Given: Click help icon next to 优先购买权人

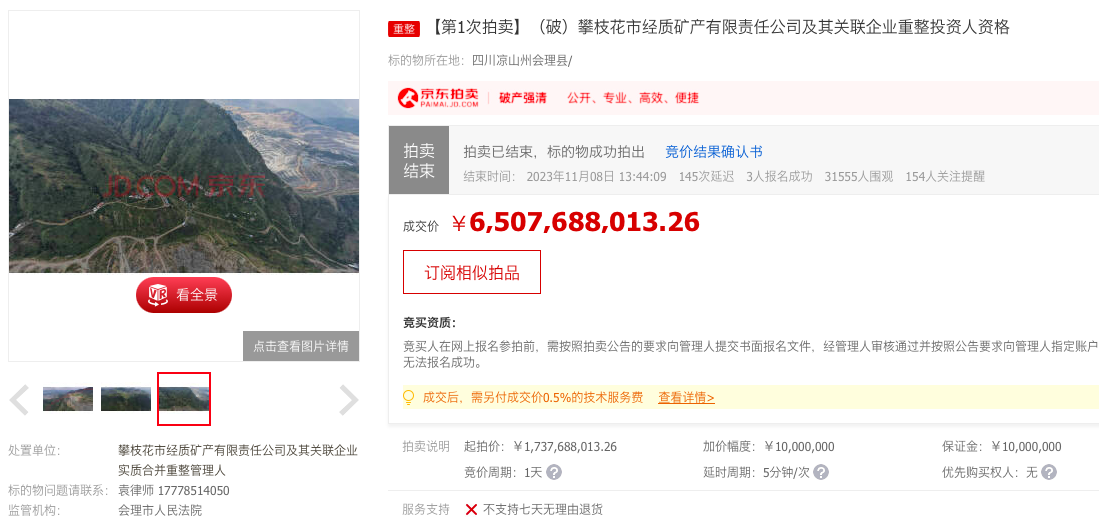Looking at the screenshot, I should point(1049,472).
